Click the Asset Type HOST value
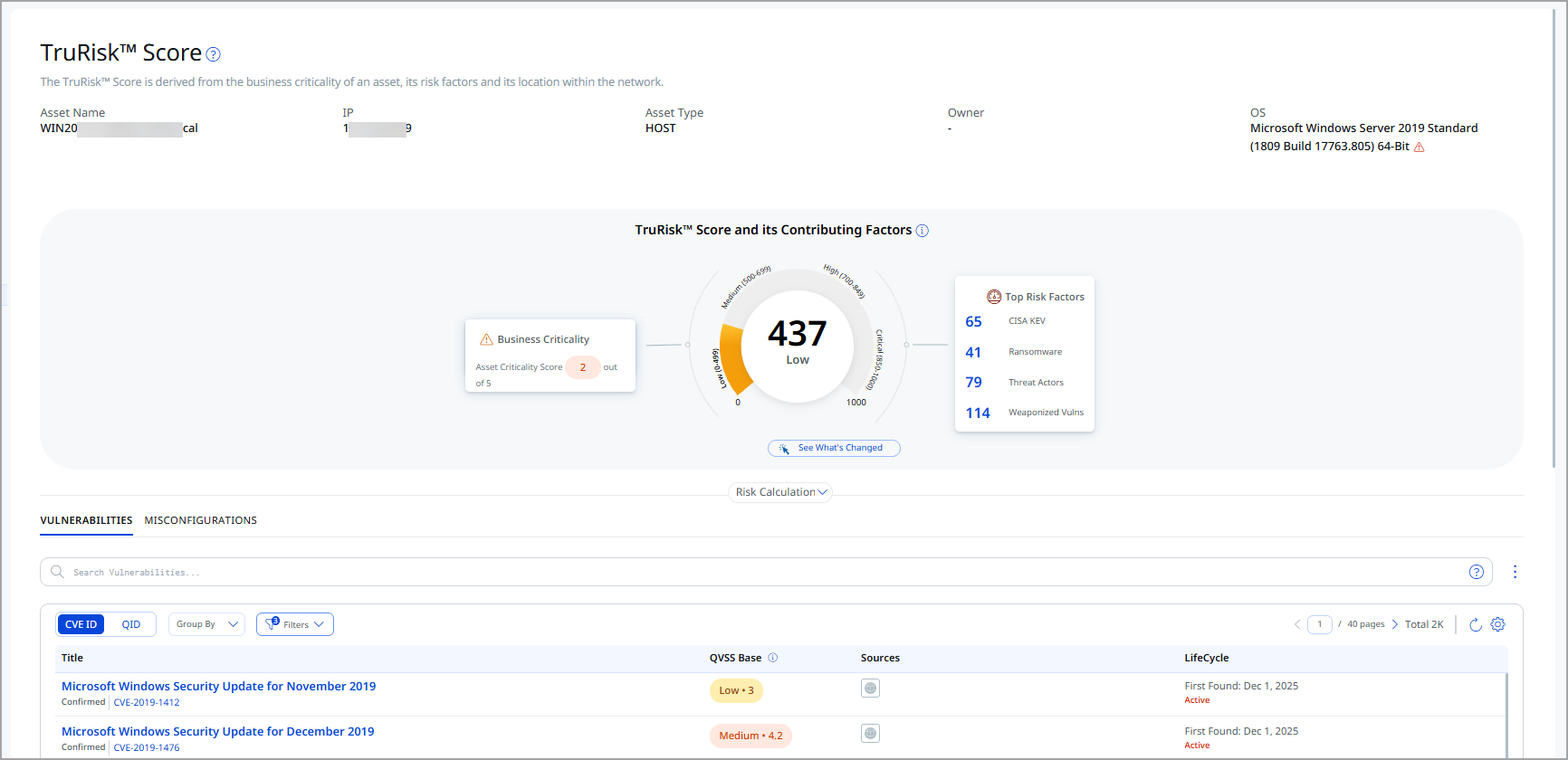The width and height of the screenshot is (1568, 760). (660, 128)
